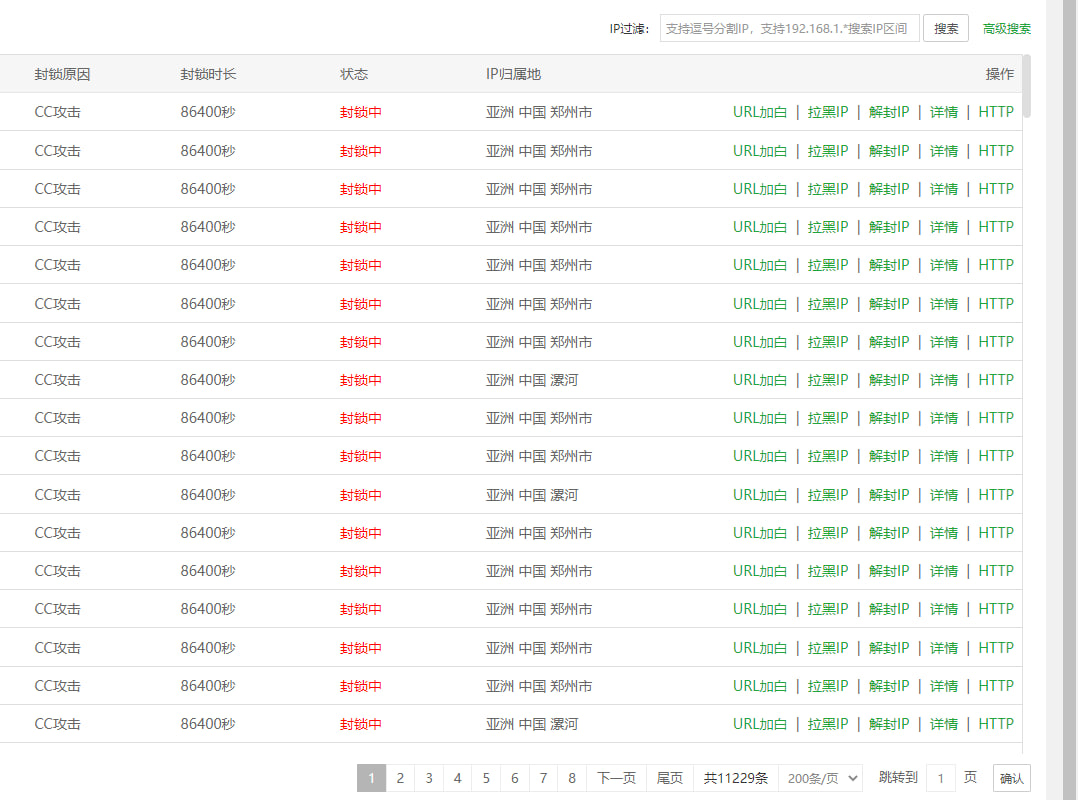Click the 下一页 next page button
The height and width of the screenshot is (800, 1078).
pos(616,778)
